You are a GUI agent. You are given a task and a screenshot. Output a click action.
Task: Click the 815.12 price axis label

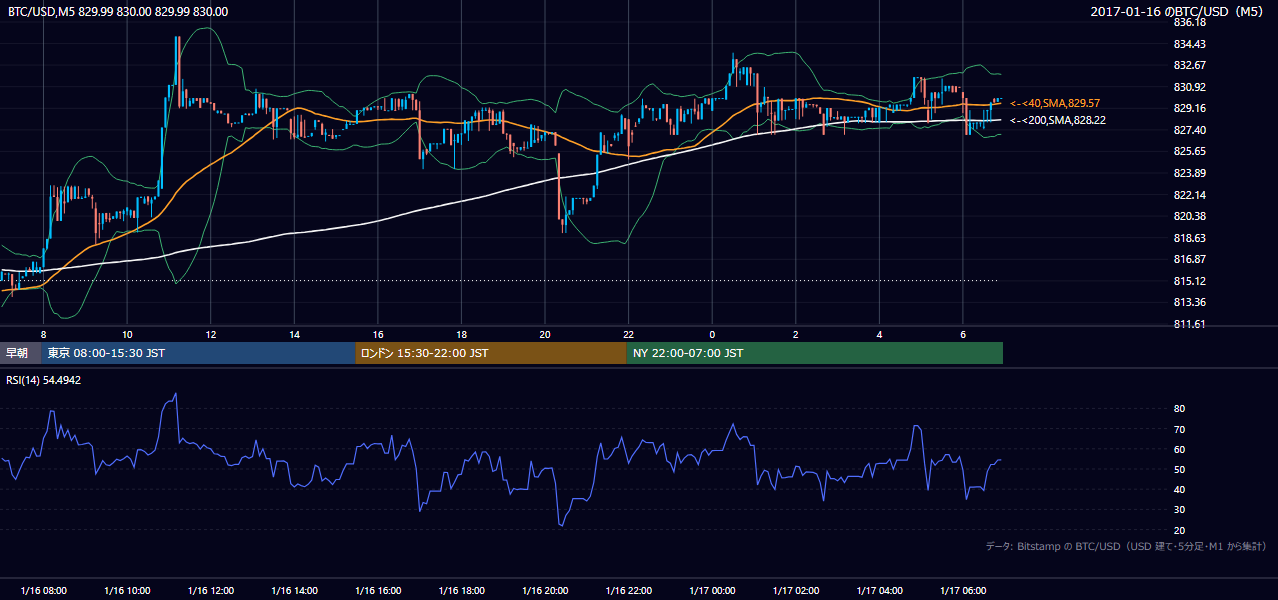[1189, 281]
